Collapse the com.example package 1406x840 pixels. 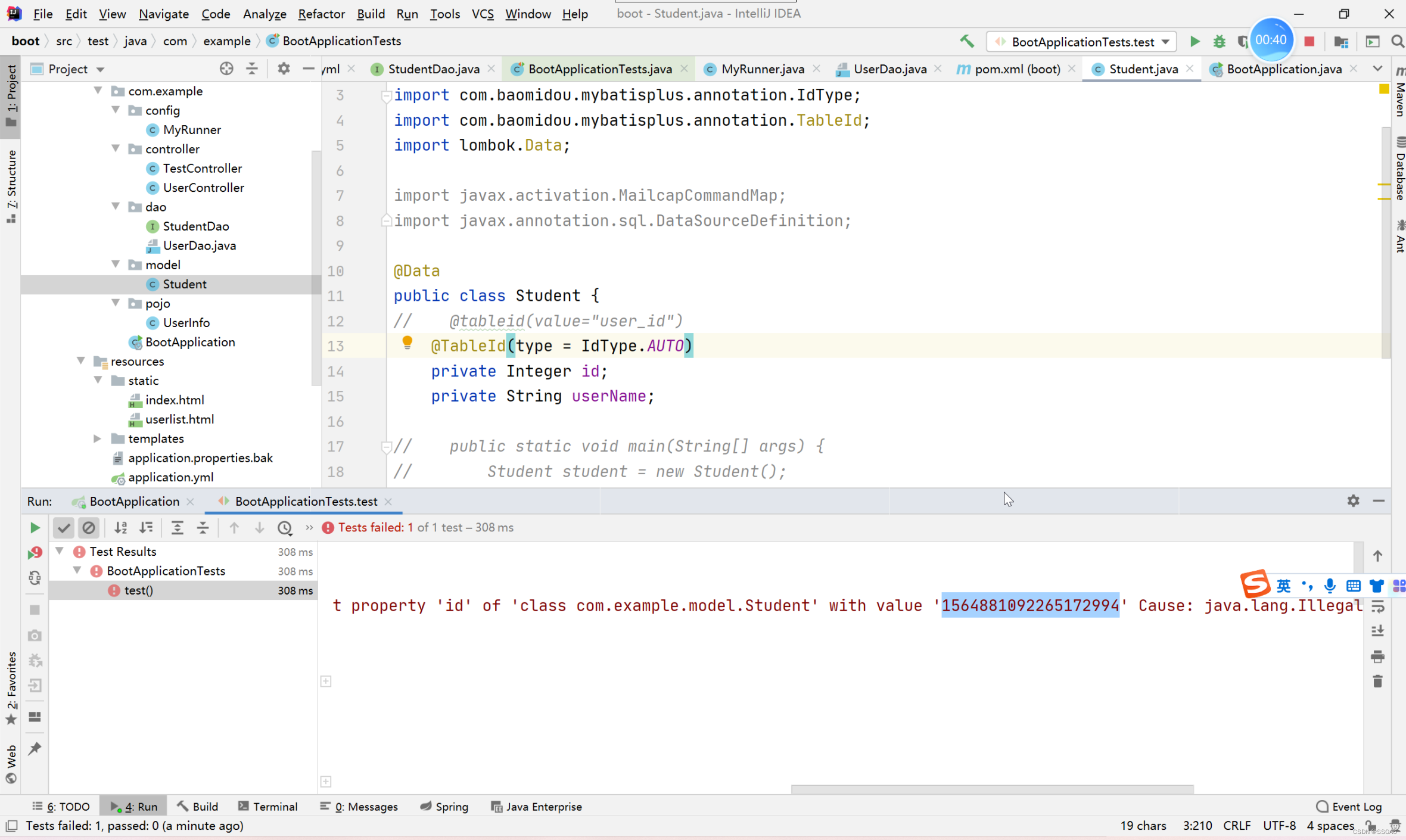pos(98,91)
